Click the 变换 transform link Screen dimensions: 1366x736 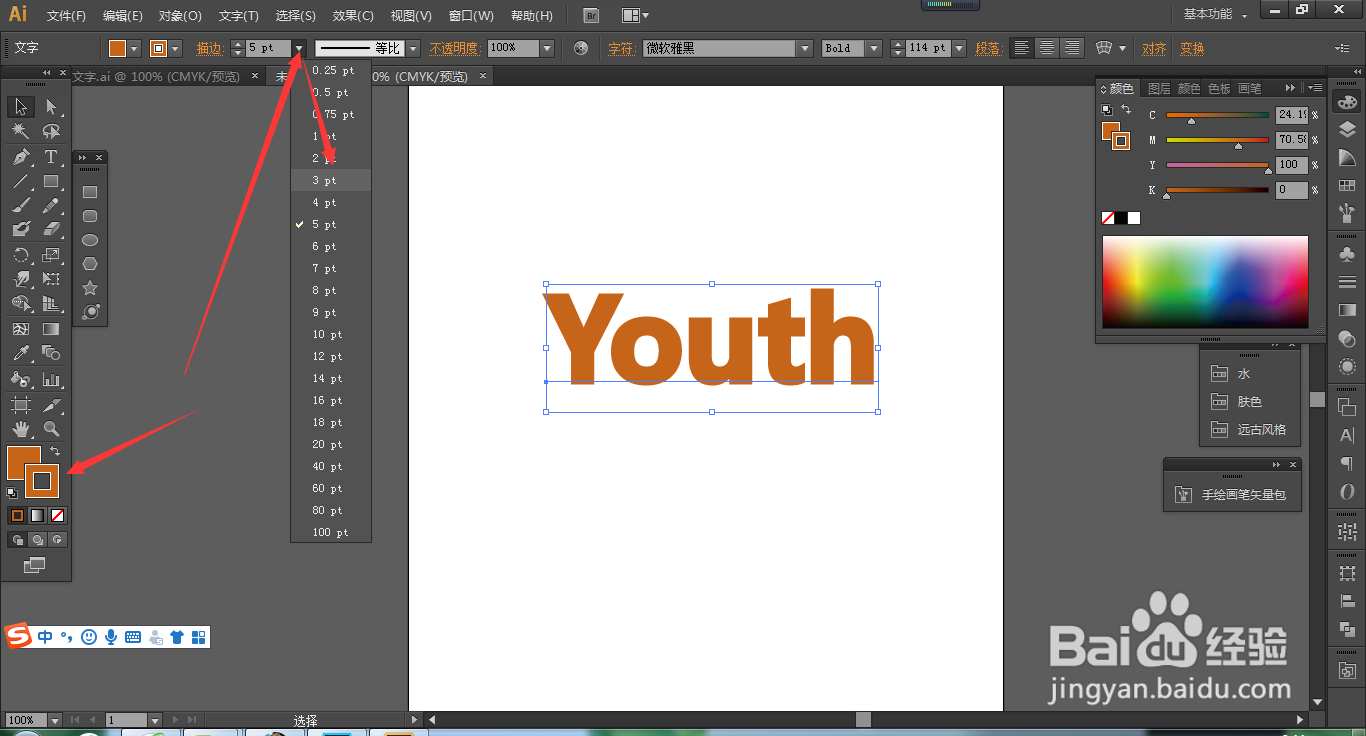(1192, 48)
